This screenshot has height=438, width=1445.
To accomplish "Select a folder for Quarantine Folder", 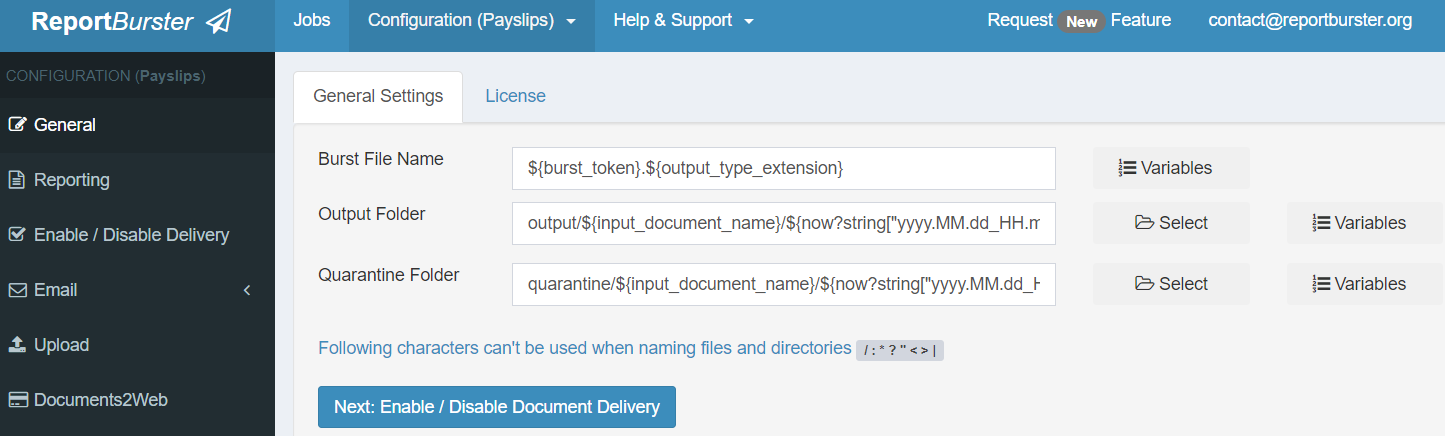I will tap(1170, 284).
